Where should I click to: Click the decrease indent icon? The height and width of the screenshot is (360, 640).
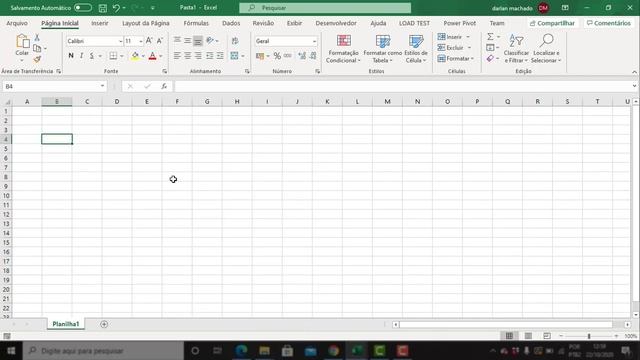[x=209, y=56]
